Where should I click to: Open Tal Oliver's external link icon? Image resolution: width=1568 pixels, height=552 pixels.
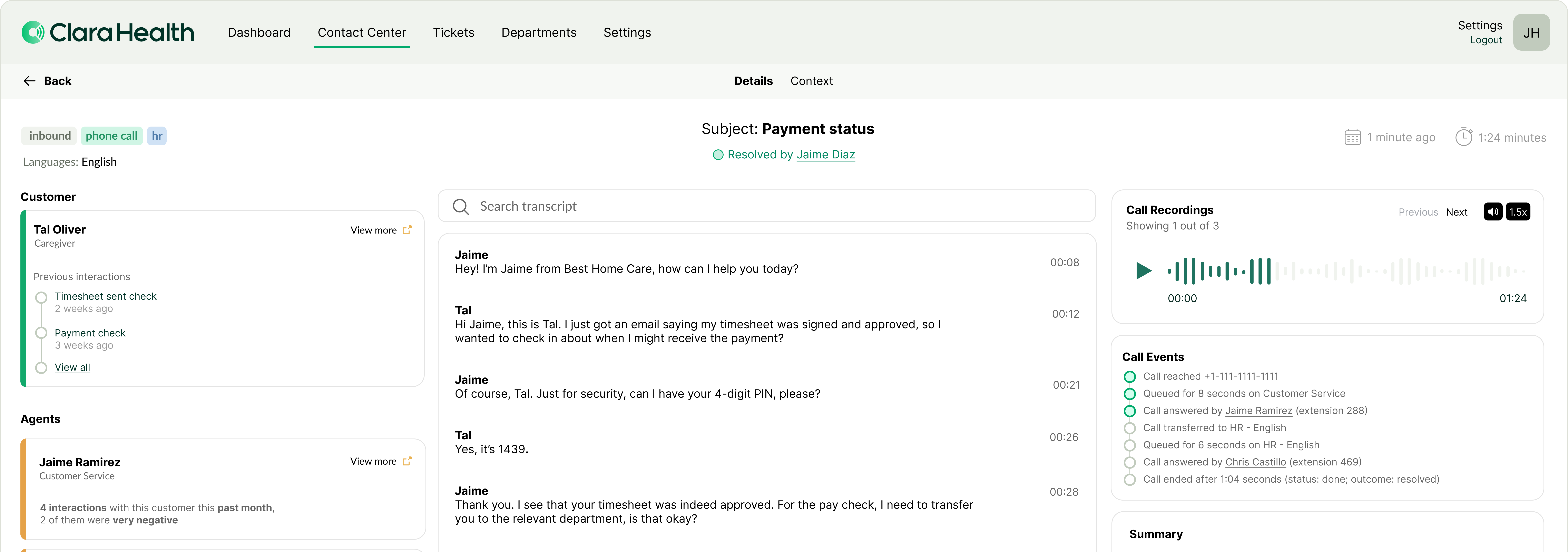(407, 230)
